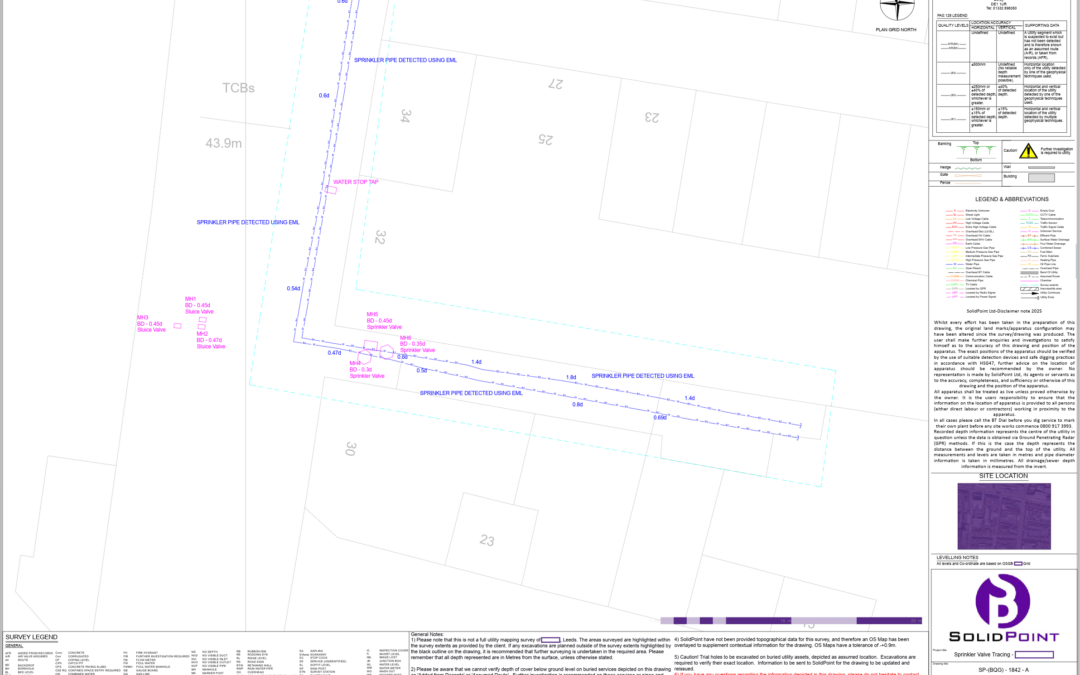This screenshot has width=1080, height=675.
Task: Click house number '32' on the map
Action: [380, 237]
